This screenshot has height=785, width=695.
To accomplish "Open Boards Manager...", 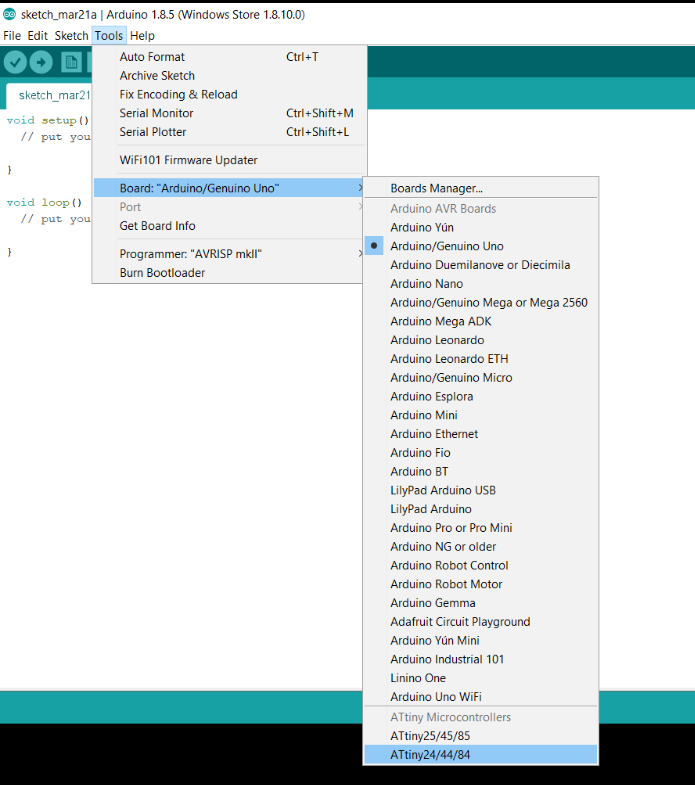I will (x=481, y=188).
